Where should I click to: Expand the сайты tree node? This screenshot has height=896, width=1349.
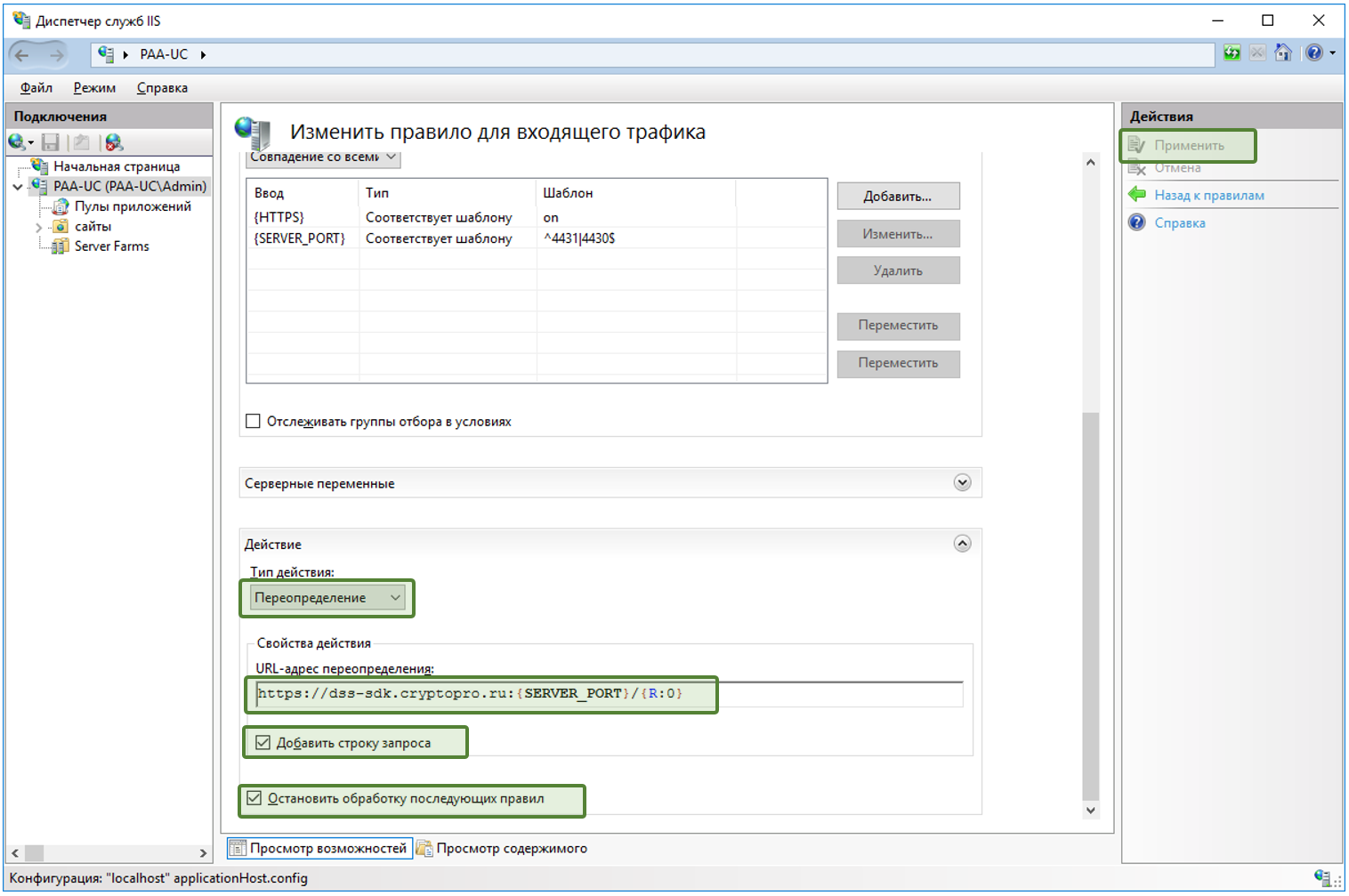click(x=38, y=228)
